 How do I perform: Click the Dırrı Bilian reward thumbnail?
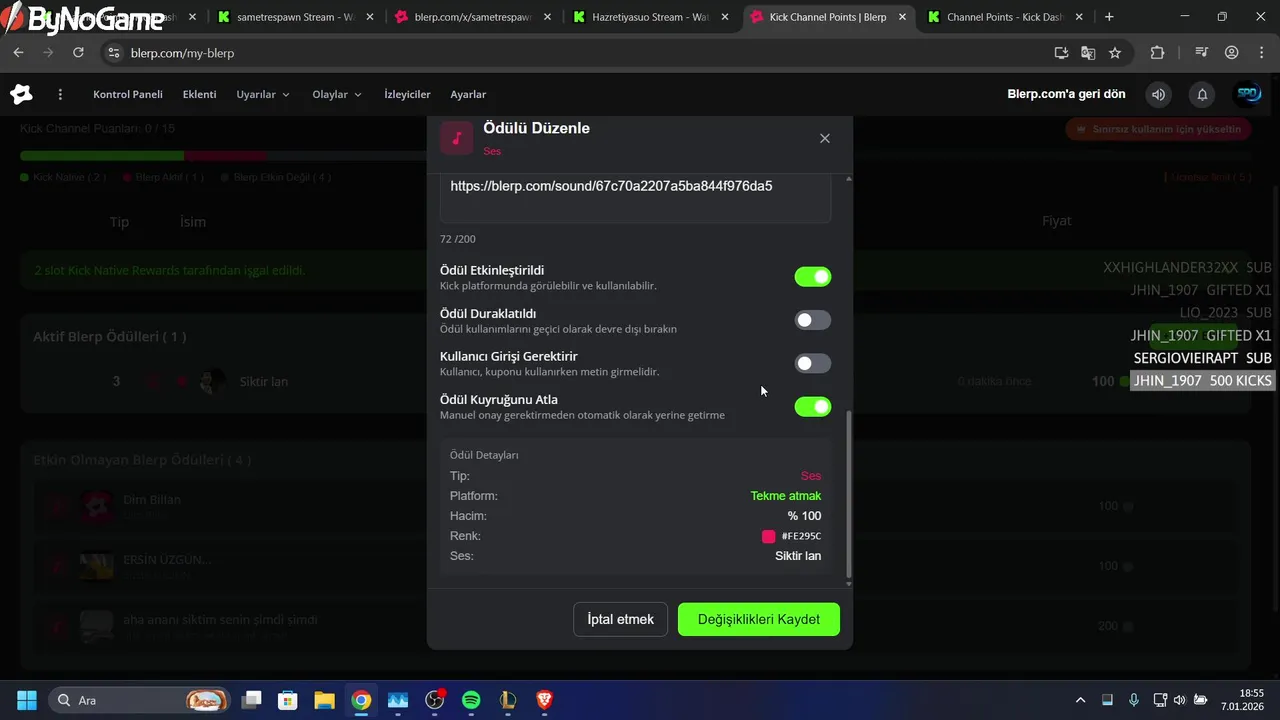[97, 506]
